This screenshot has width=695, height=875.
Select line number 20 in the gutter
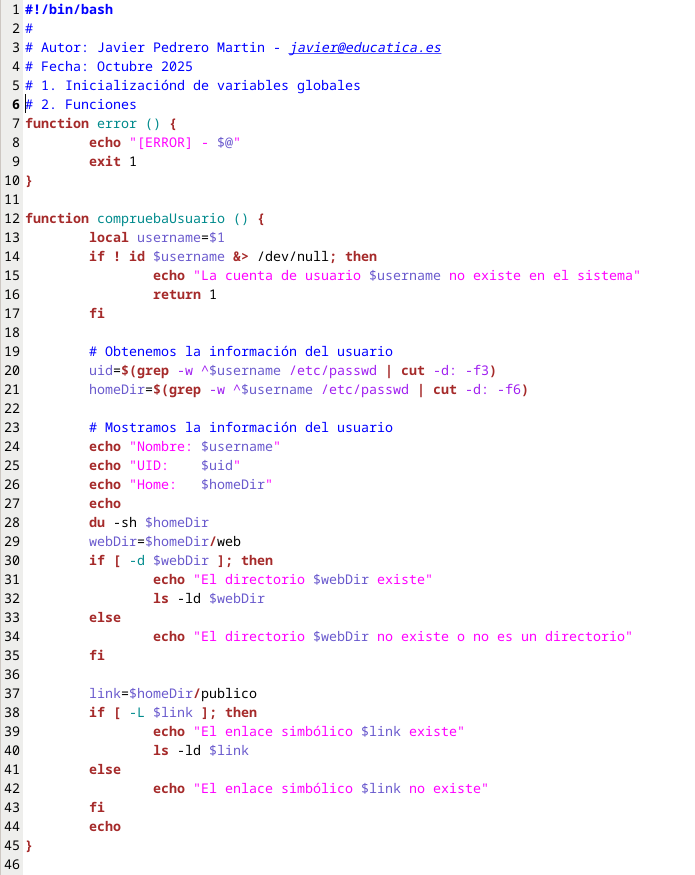(12, 370)
